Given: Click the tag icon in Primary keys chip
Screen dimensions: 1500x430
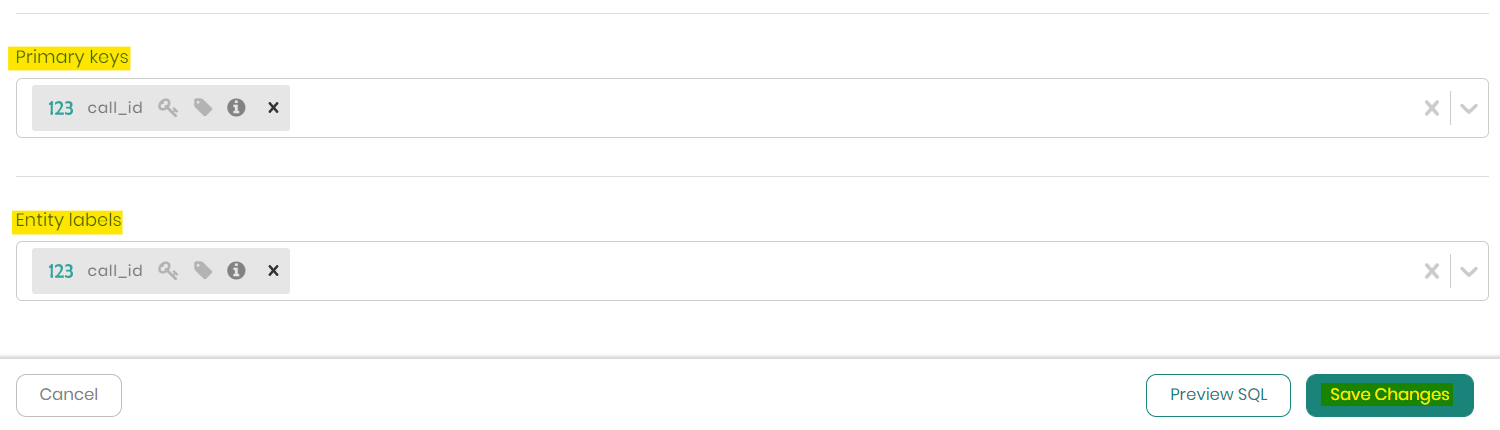Looking at the screenshot, I should click(x=203, y=108).
